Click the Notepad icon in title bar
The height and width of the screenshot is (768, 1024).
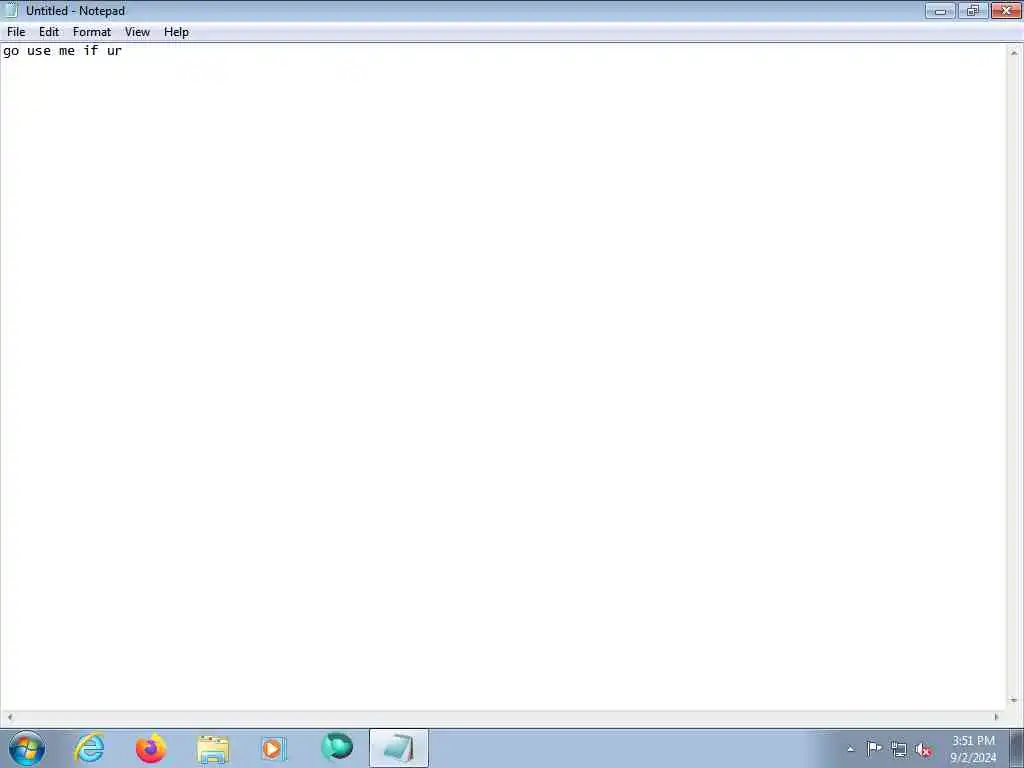(11, 10)
